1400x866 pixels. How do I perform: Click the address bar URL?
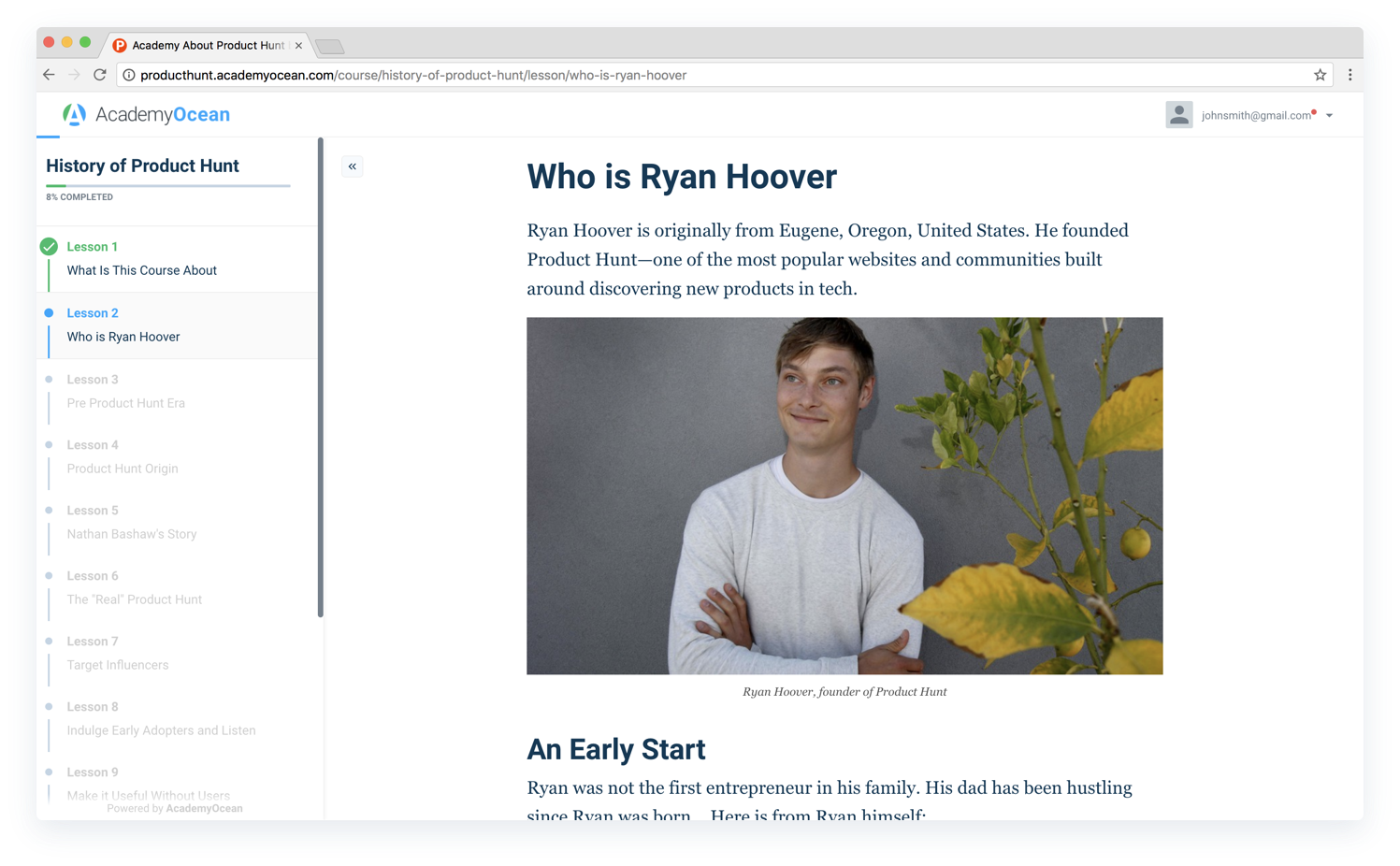[x=413, y=75]
